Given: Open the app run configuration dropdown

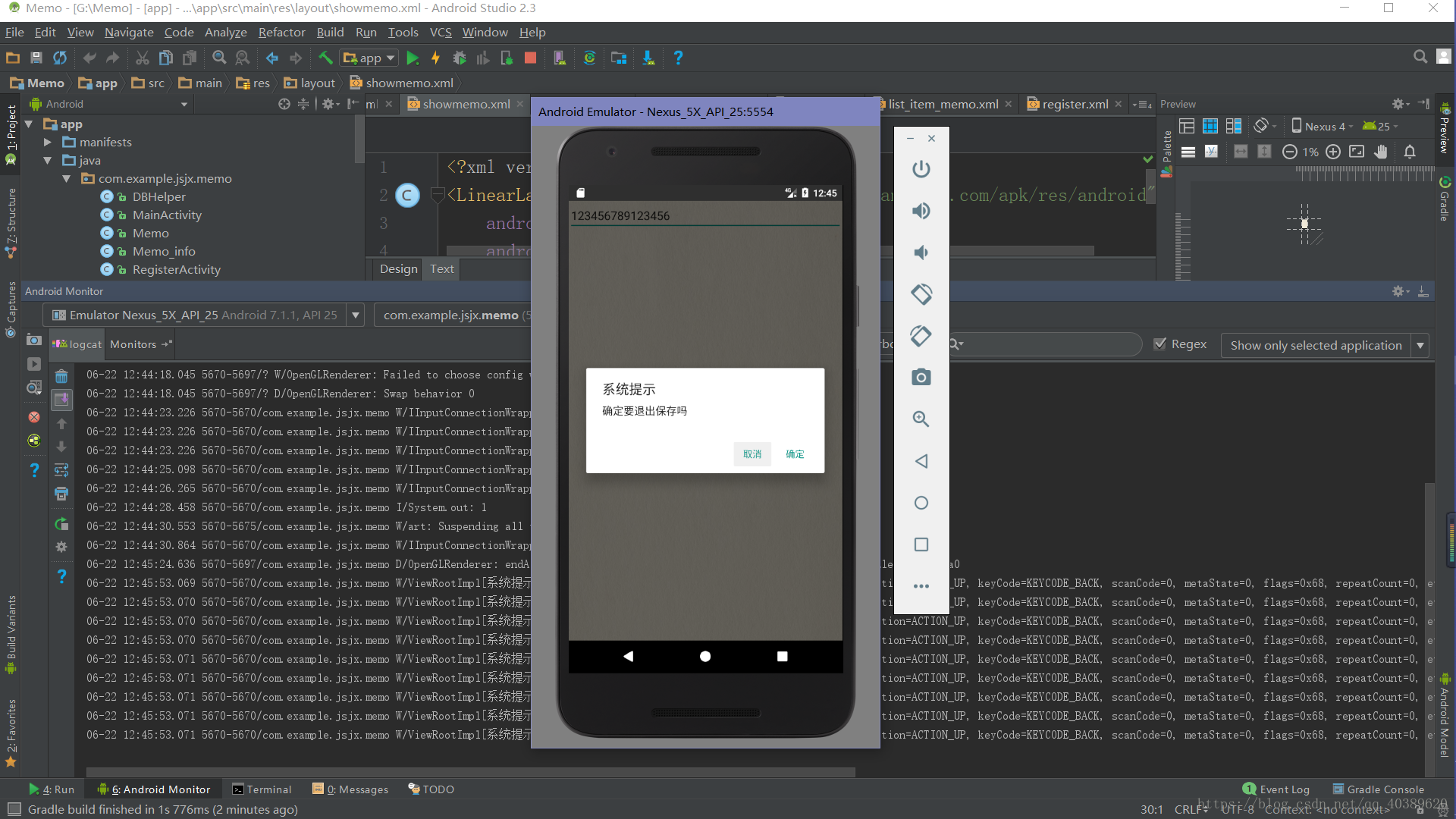Looking at the screenshot, I should (x=370, y=58).
